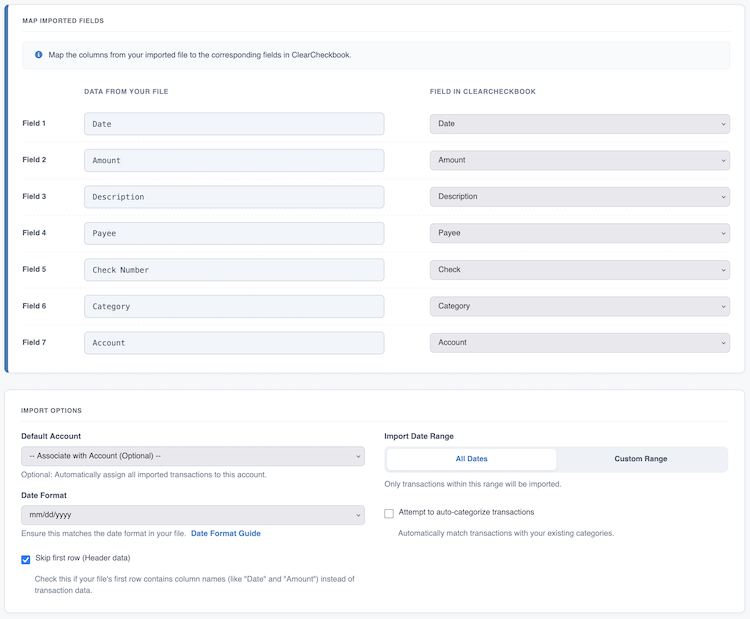The height and width of the screenshot is (619, 750).
Task: Switch to Custom Range date option
Action: click(641, 459)
